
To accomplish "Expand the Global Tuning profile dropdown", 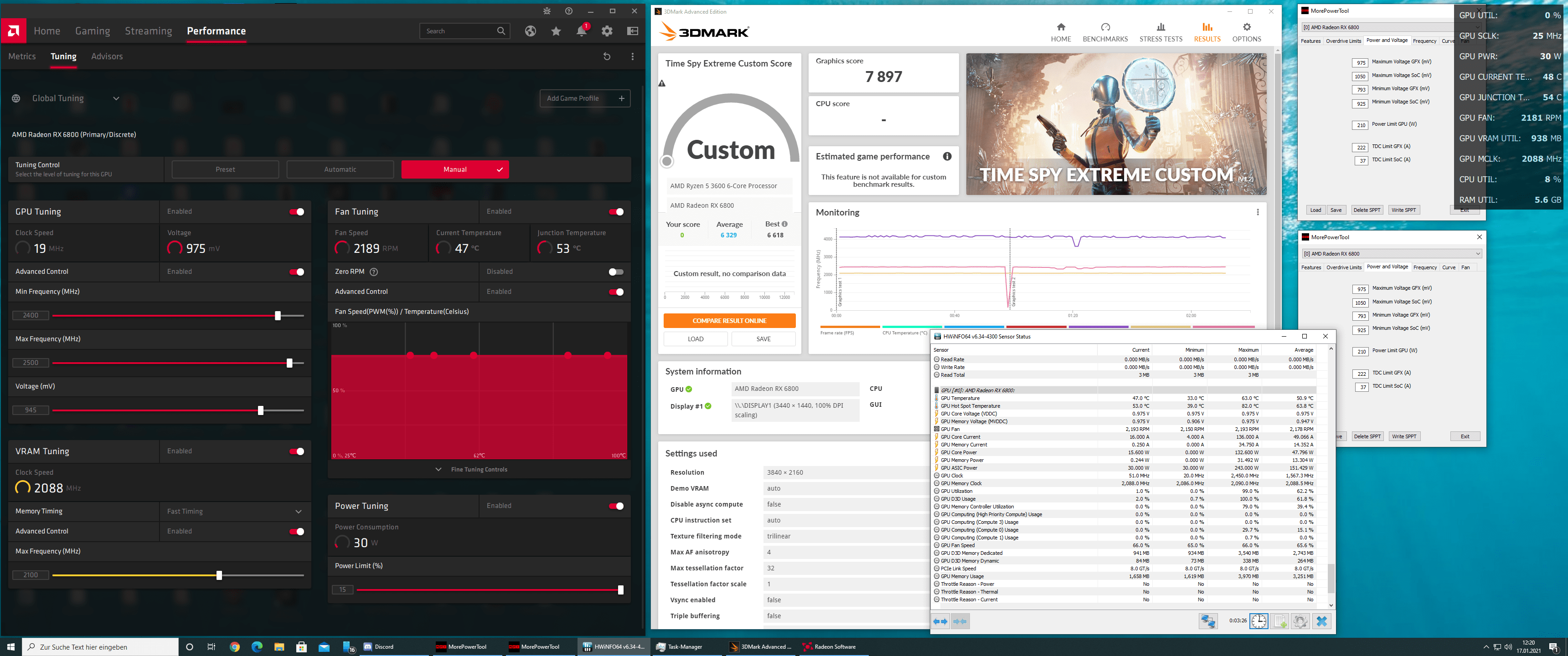I will [x=116, y=98].
